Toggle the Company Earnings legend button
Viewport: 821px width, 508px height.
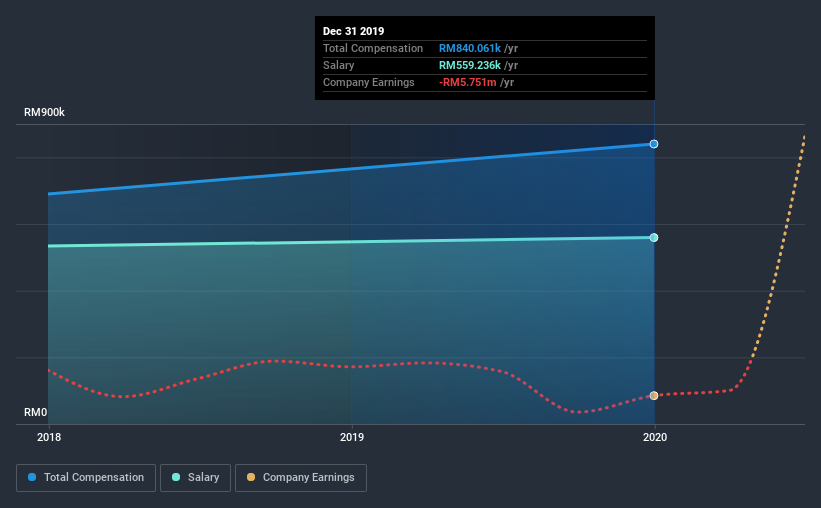[301, 478]
